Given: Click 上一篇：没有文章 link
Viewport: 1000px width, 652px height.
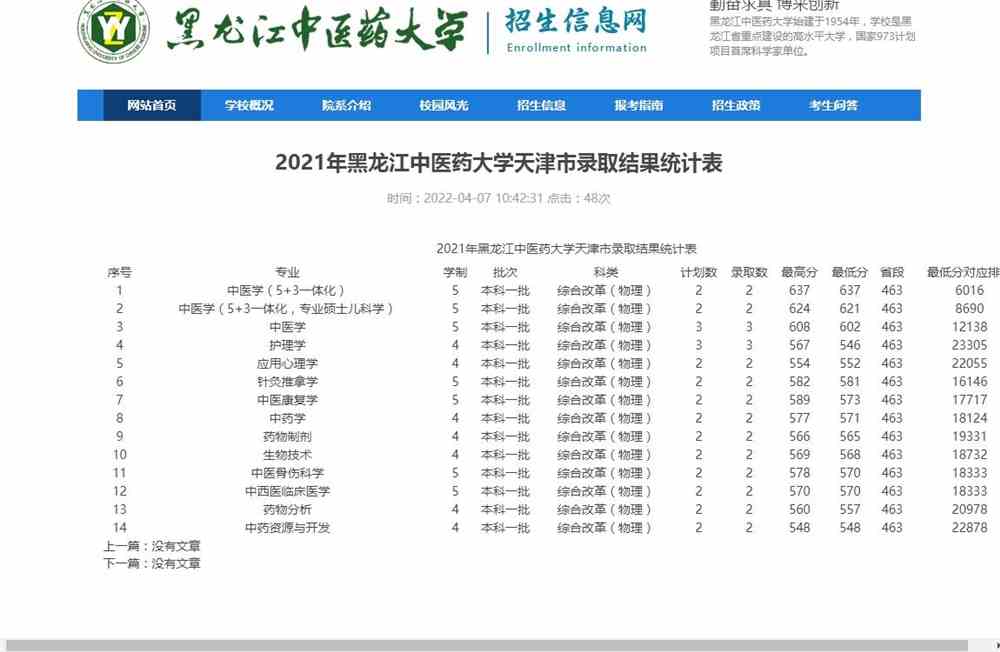Looking at the screenshot, I should 152,546.
